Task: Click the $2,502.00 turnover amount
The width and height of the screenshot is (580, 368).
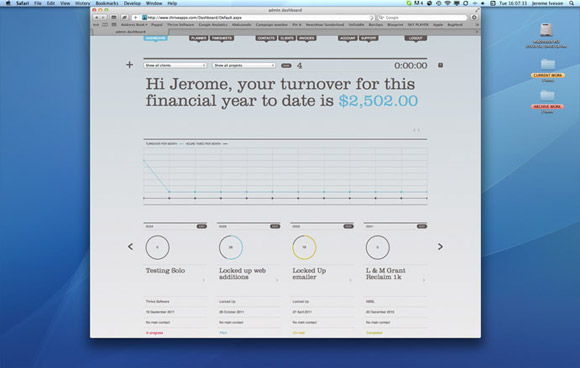Action: 378,101
